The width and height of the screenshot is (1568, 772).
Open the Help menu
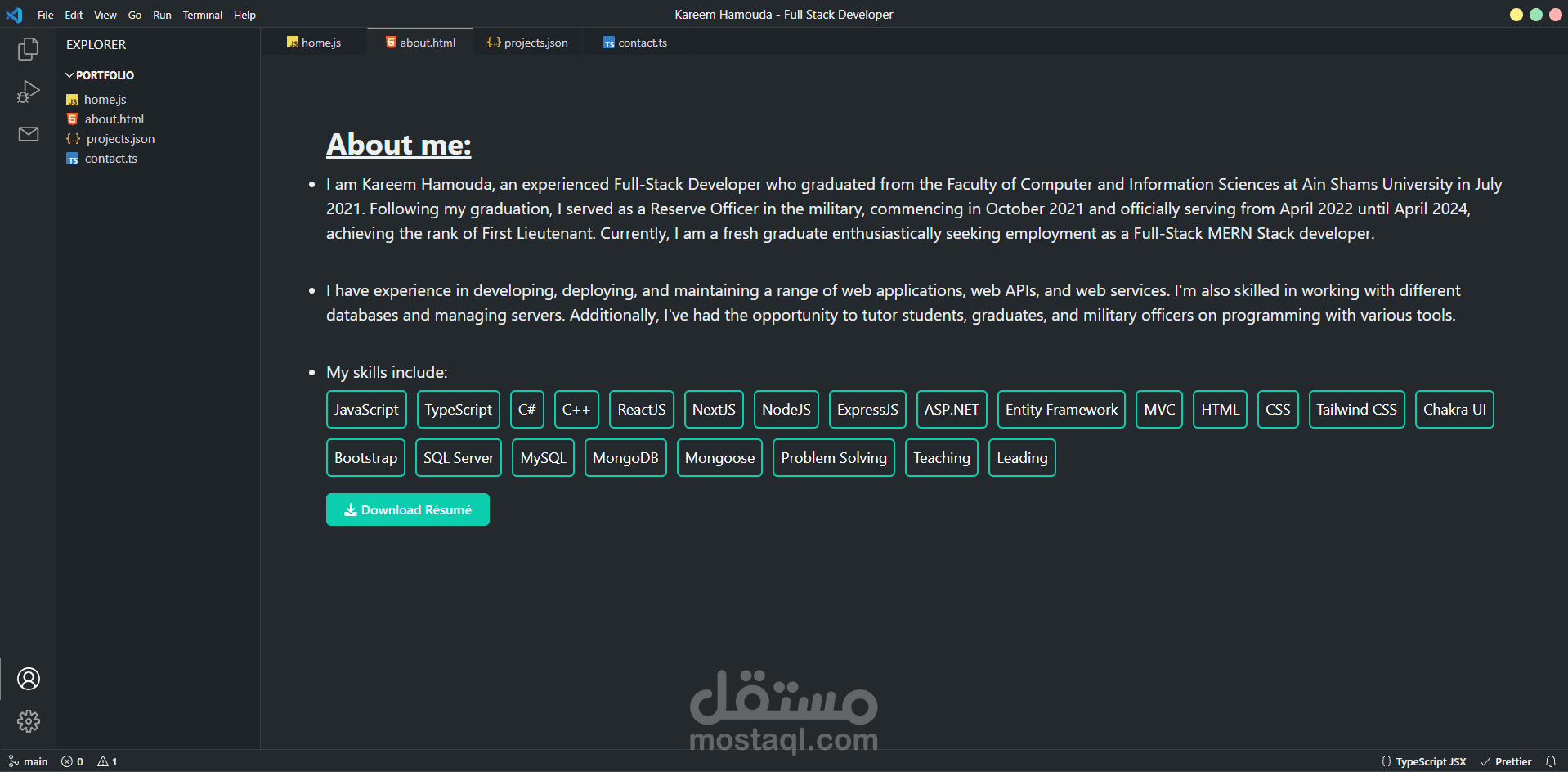point(244,15)
